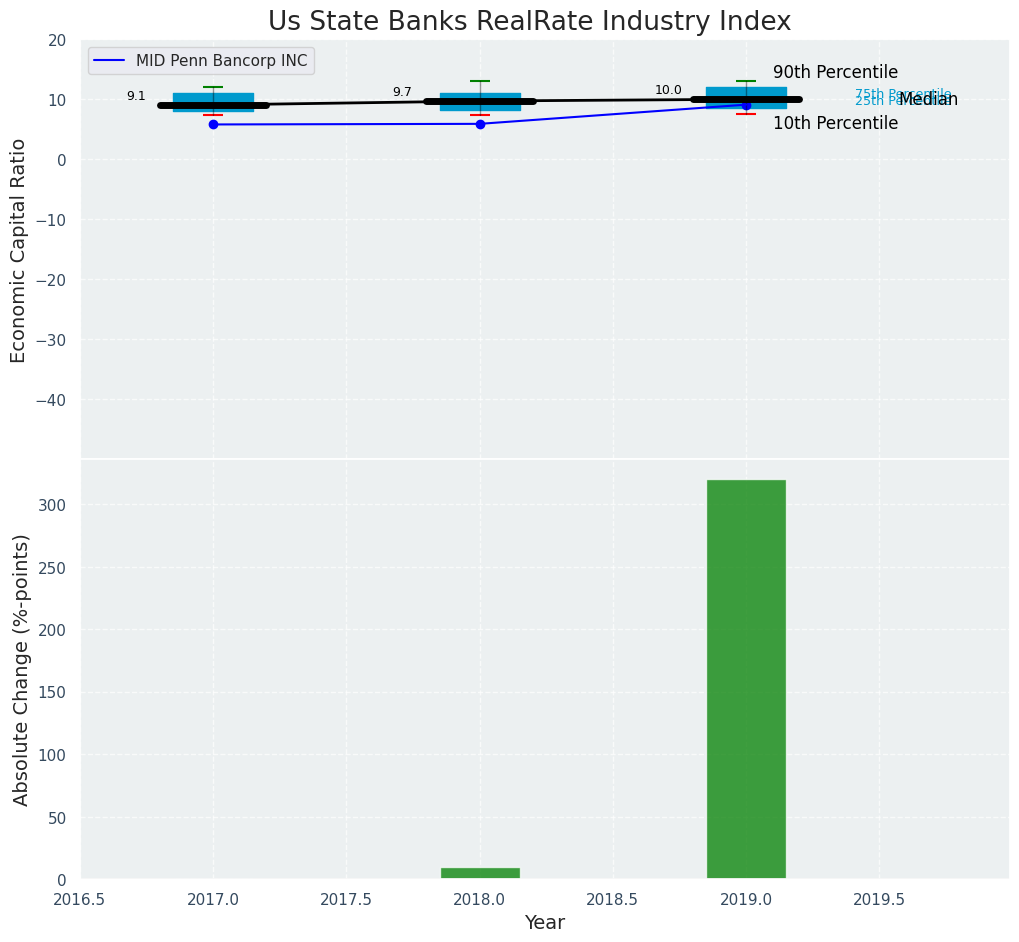The image size is (1019, 942).
Task: Click the Economic Capital Ratio axis label
Action: (x=19, y=250)
